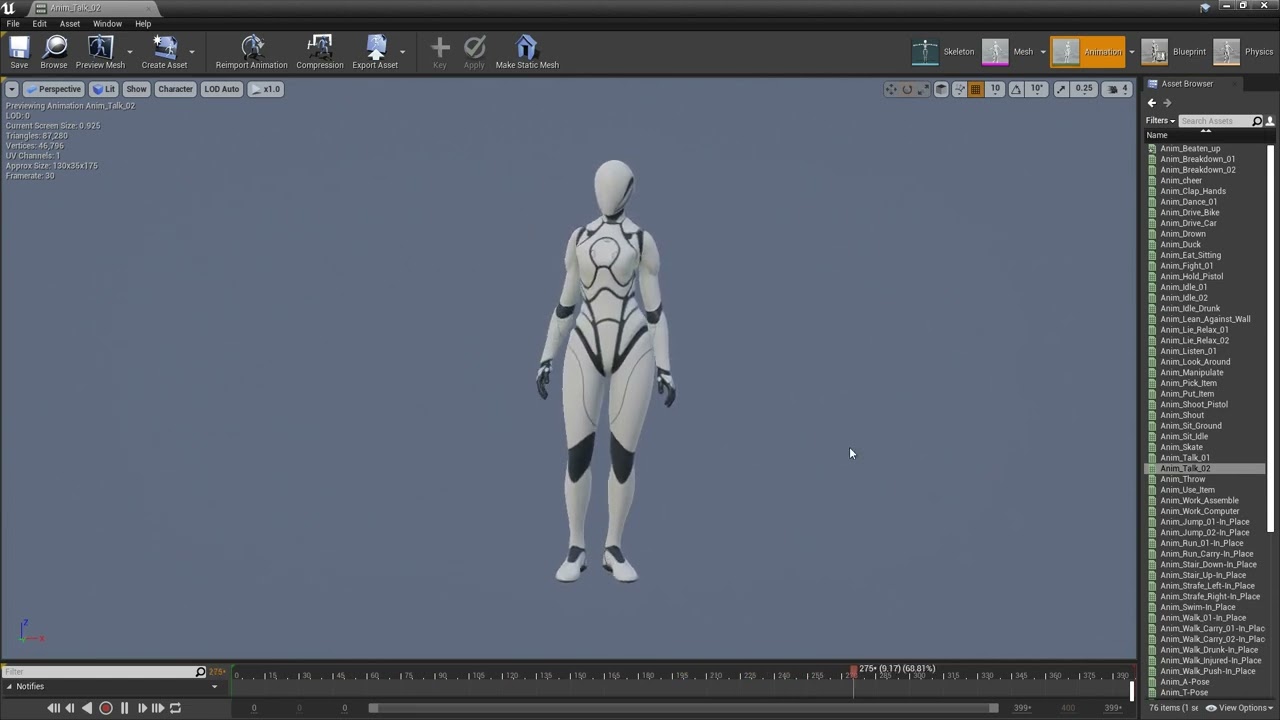Collapse the Notifies track

9,687
